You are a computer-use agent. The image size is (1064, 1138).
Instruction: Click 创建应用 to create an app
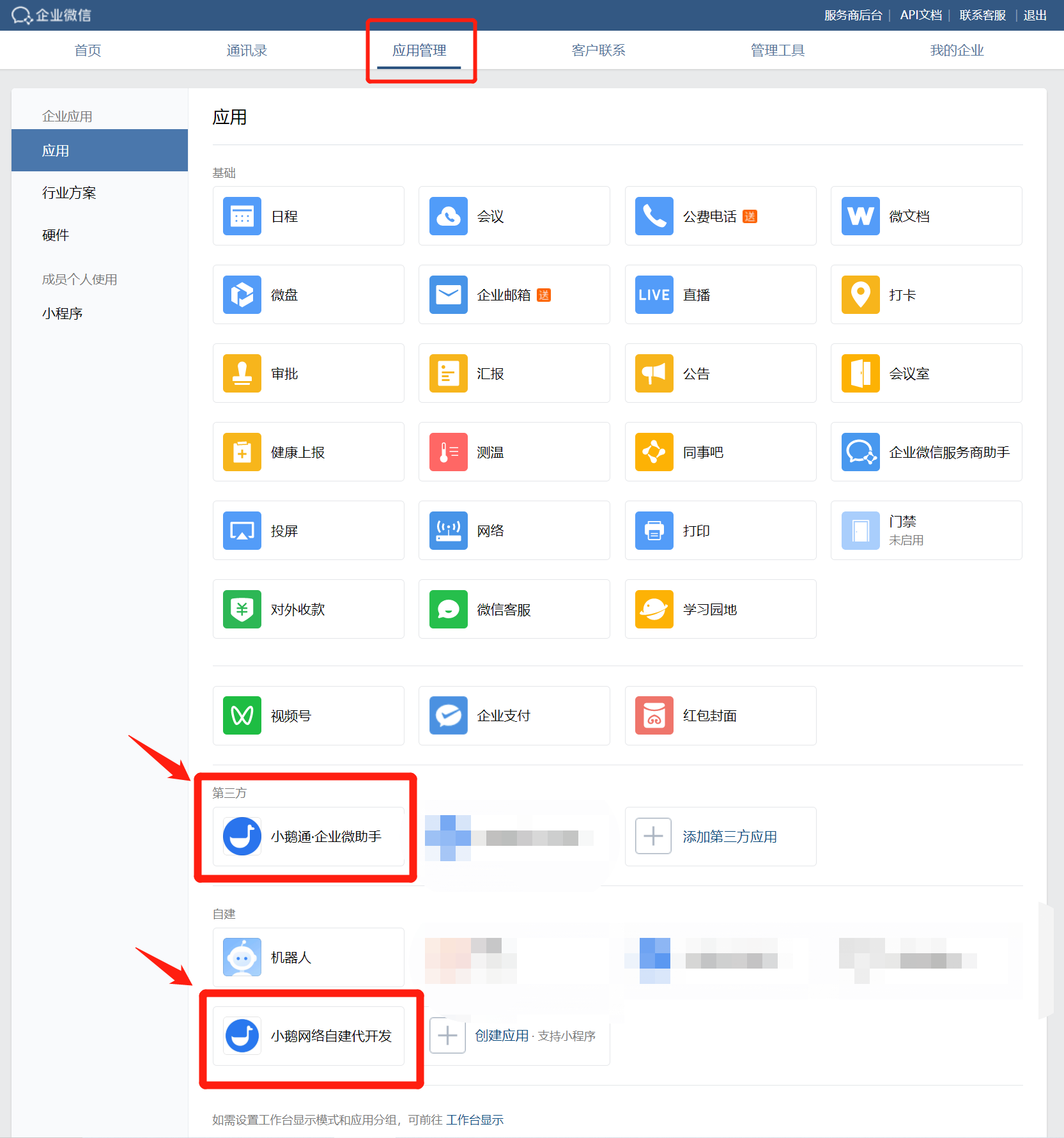point(502,1036)
